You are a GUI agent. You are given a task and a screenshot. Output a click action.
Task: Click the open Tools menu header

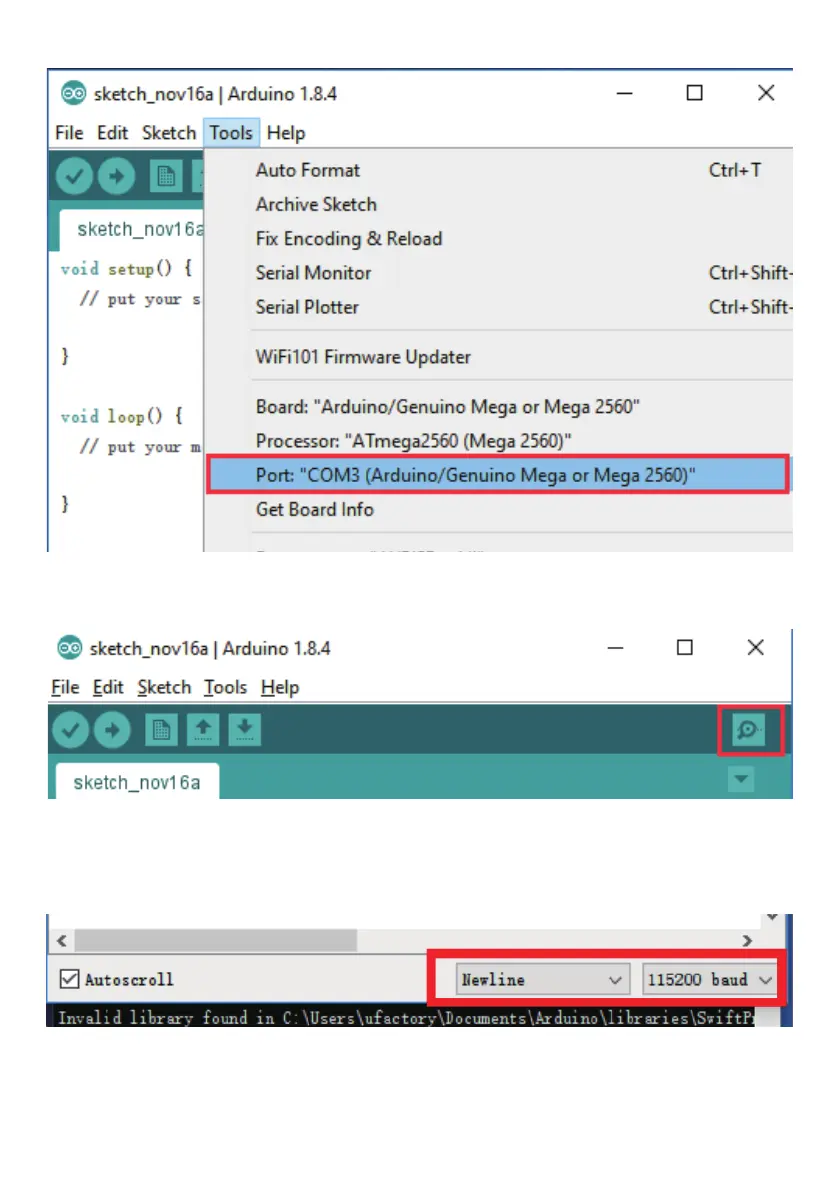click(231, 133)
